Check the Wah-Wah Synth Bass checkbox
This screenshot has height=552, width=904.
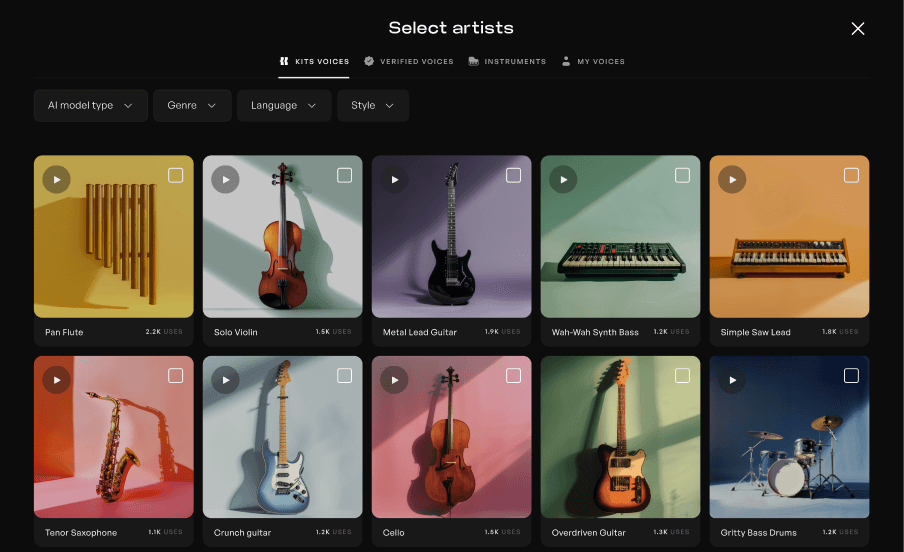point(682,175)
